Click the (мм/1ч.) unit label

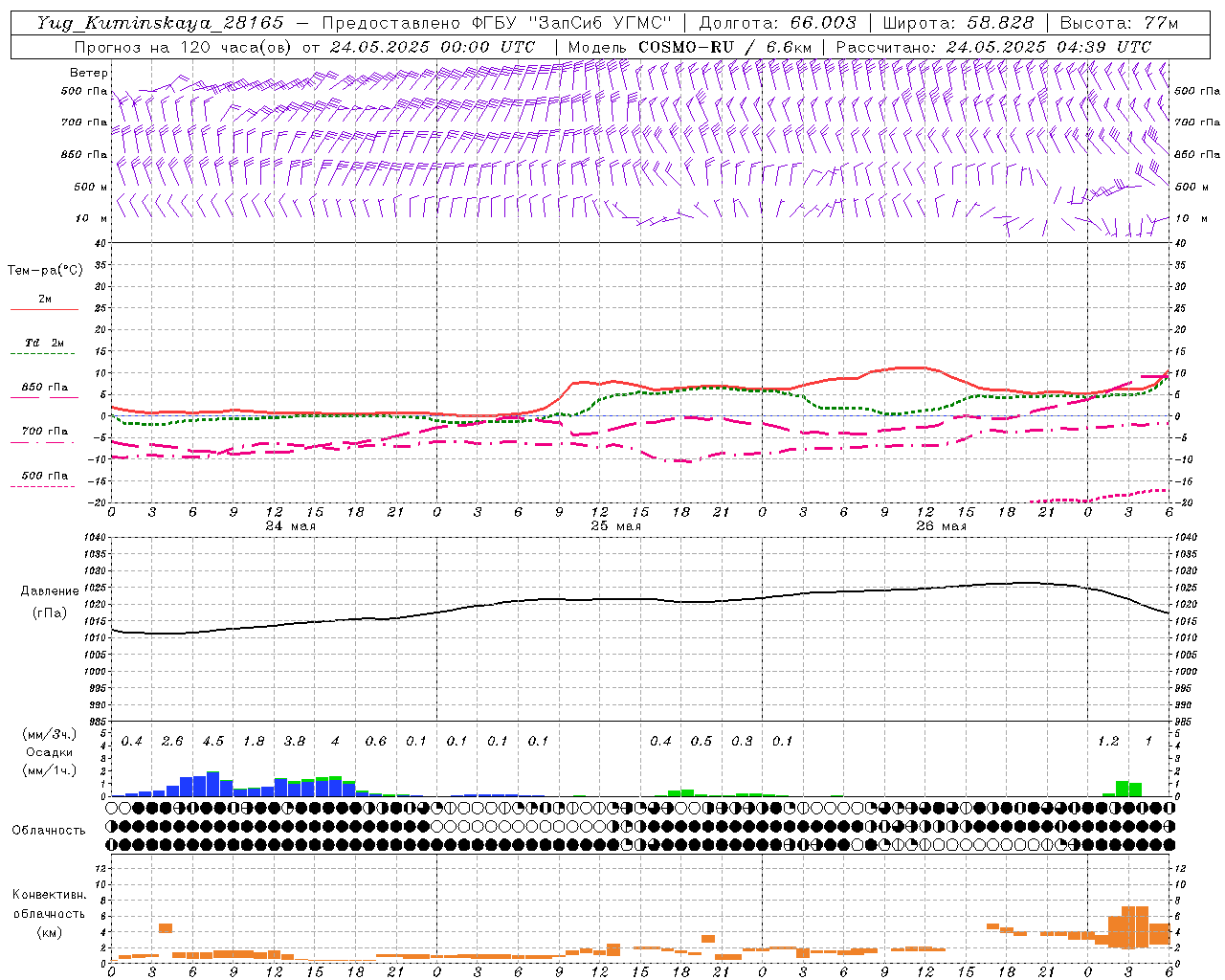pos(50,770)
